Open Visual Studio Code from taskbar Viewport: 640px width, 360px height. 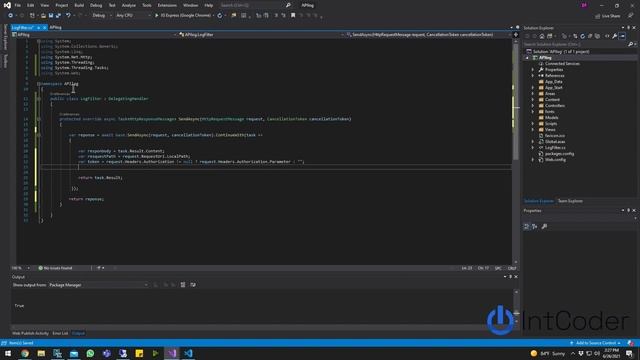(x=188, y=353)
